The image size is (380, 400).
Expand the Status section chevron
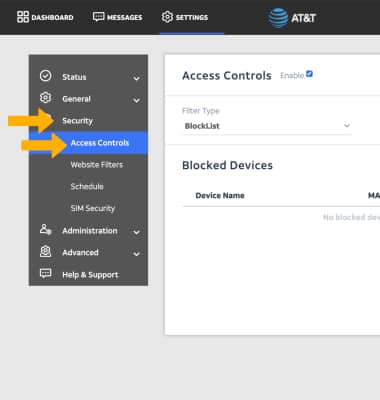pos(136,78)
